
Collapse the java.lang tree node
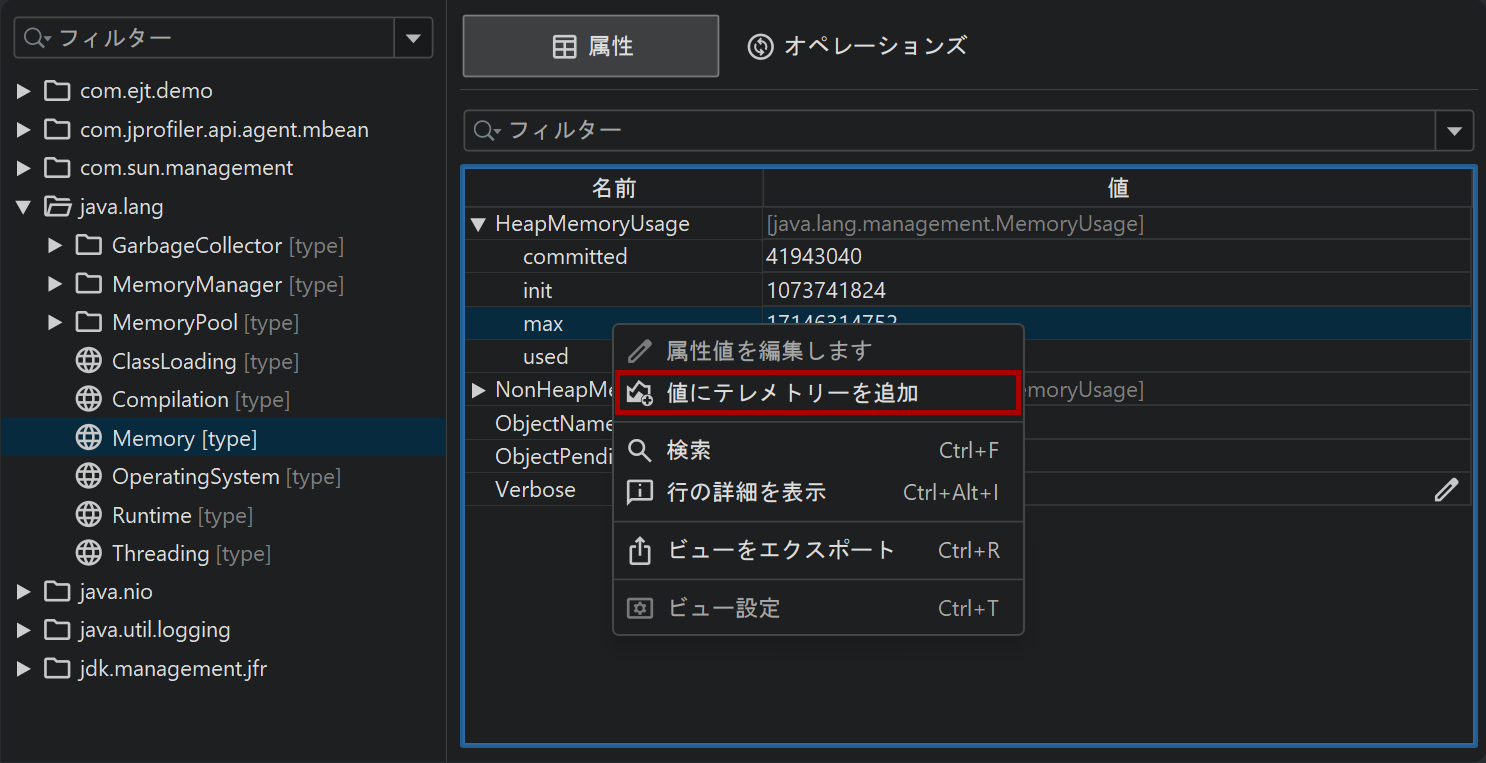[24, 207]
